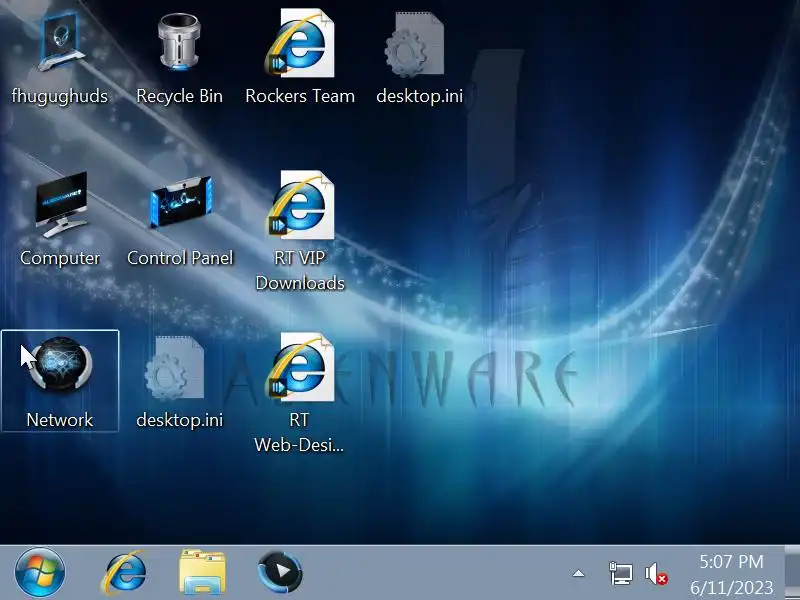Click the Show desktop strip at the taskbar end
Image resolution: width=800 pixels, height=600 pixels.
(792, 572)
